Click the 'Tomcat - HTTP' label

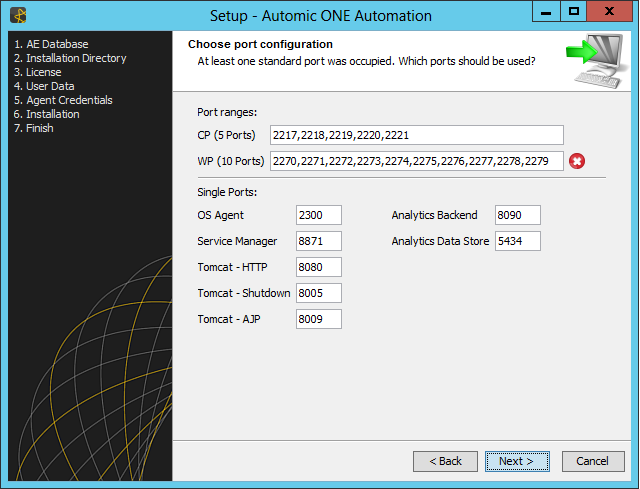point(232,267)
